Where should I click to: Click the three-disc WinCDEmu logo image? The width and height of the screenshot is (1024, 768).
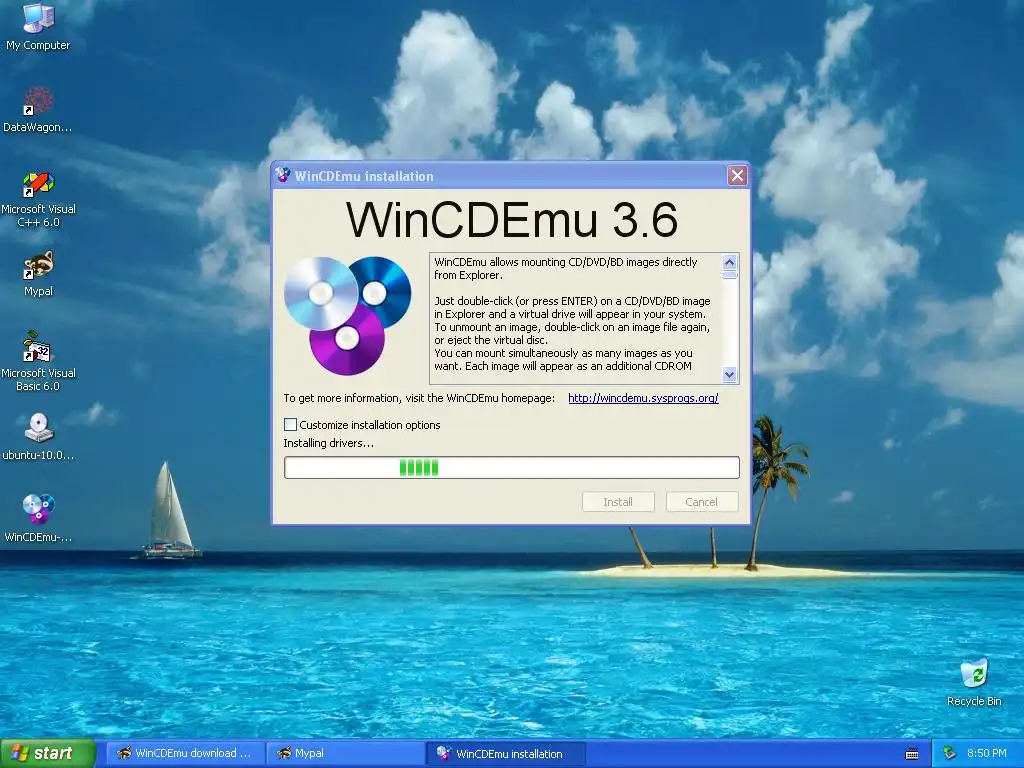pyautogui.click(x=347, y=315)
